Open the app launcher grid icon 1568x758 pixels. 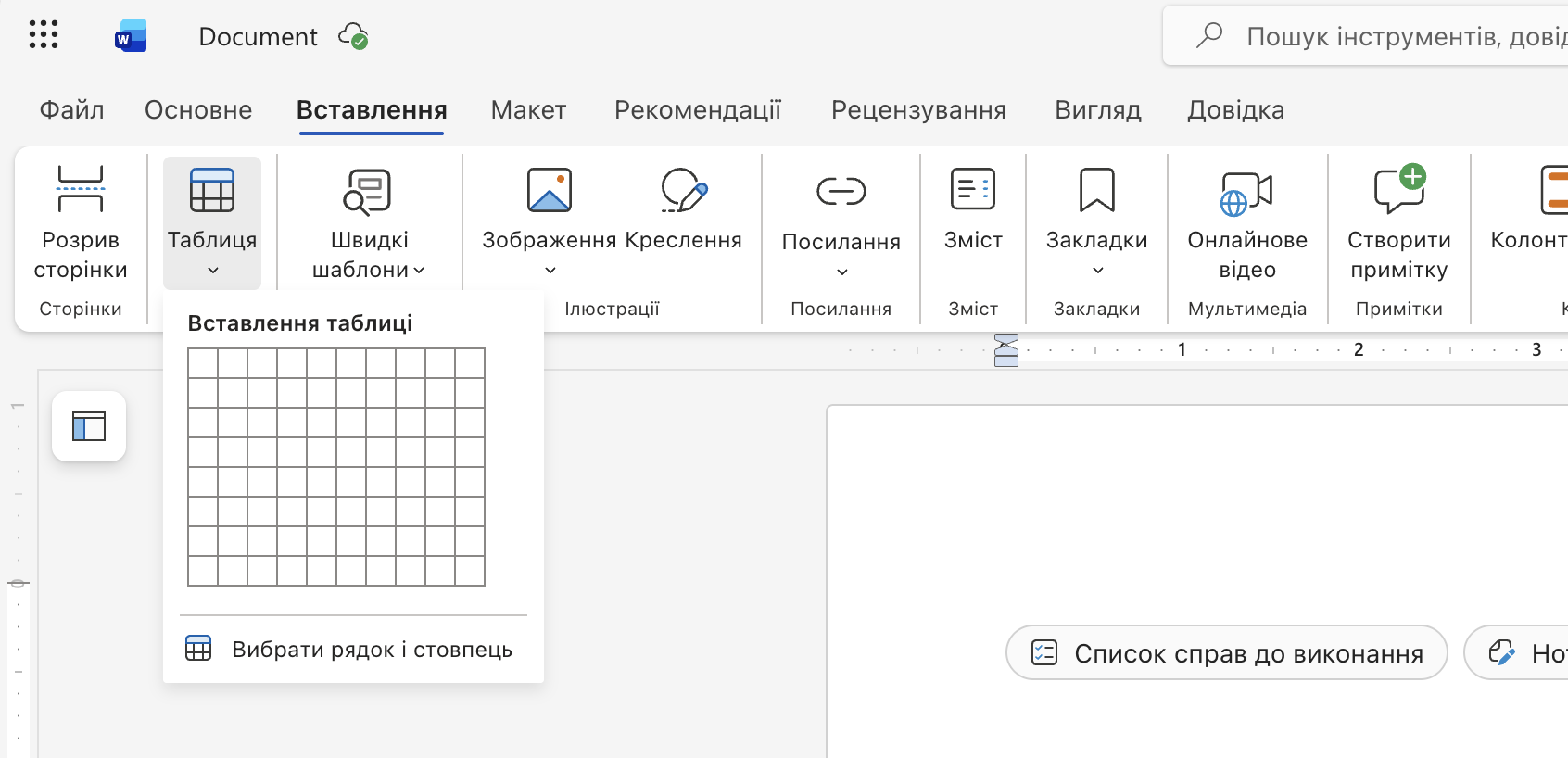click(44, 35)
